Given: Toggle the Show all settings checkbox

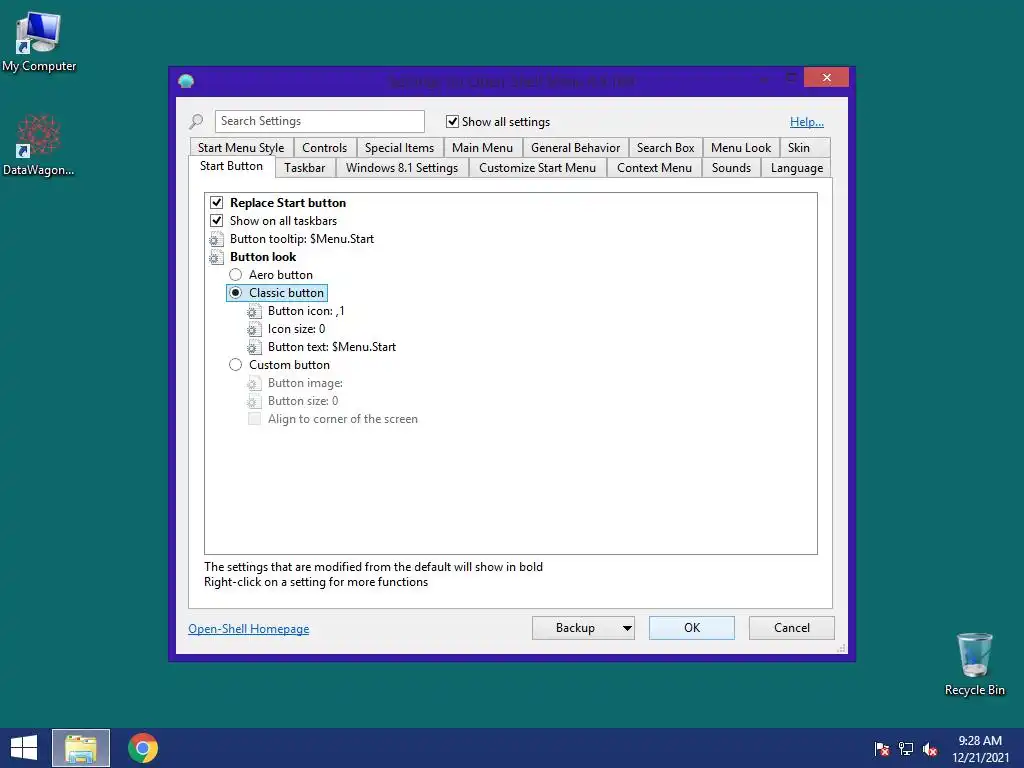Looking at the screenshot, I should click(452, 121).
